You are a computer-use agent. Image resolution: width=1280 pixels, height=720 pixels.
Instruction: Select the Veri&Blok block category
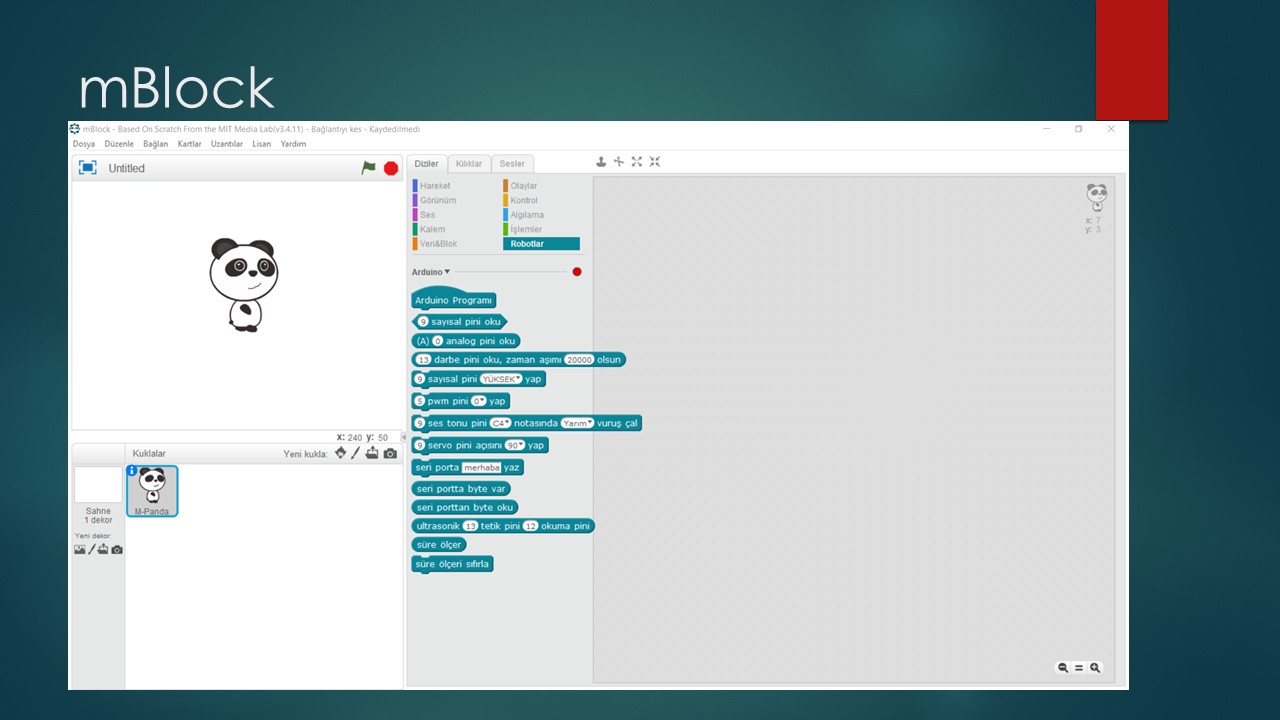tap(438, 244)
